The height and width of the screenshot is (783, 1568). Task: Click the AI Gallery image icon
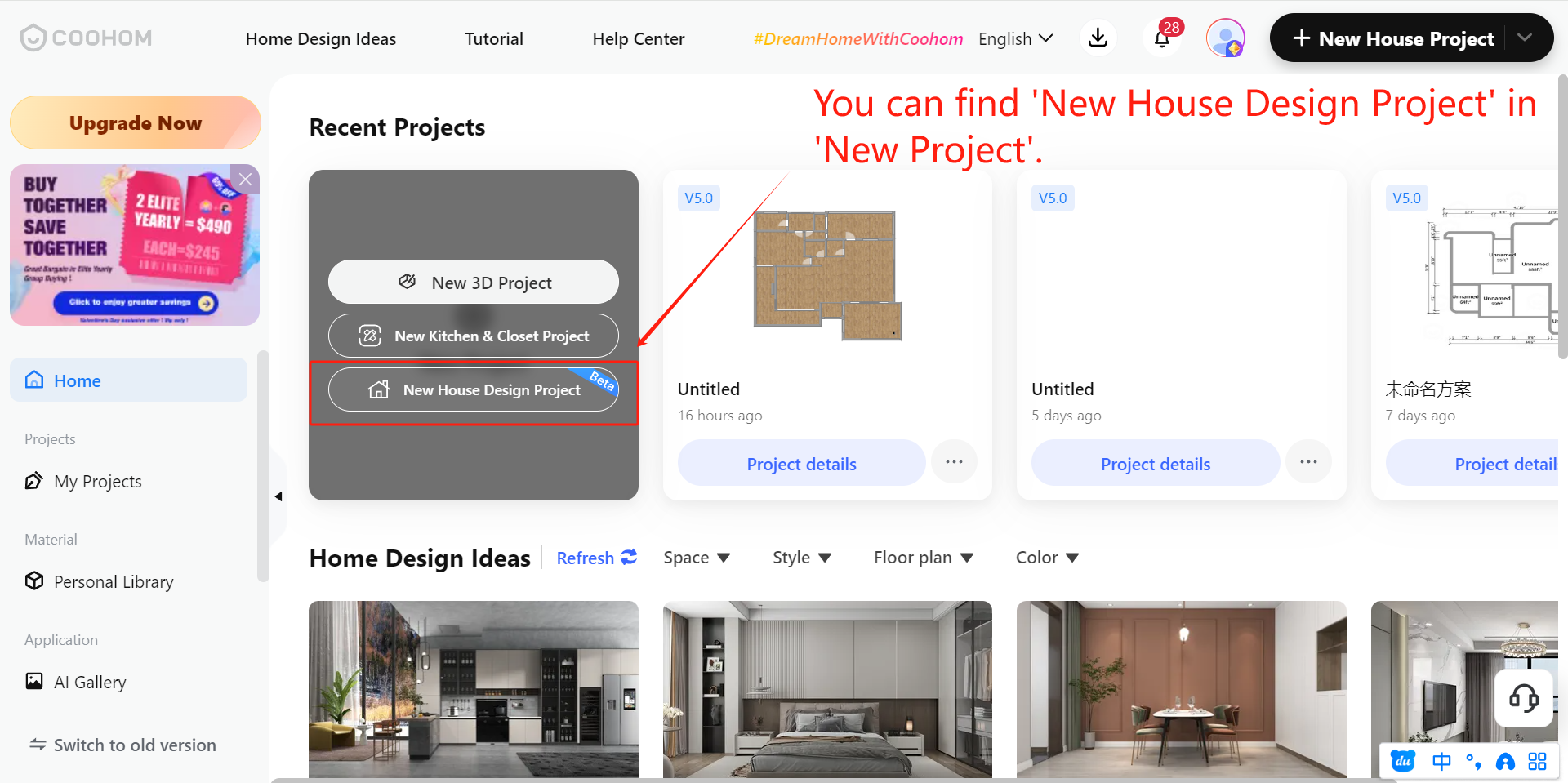coord(34,682)
